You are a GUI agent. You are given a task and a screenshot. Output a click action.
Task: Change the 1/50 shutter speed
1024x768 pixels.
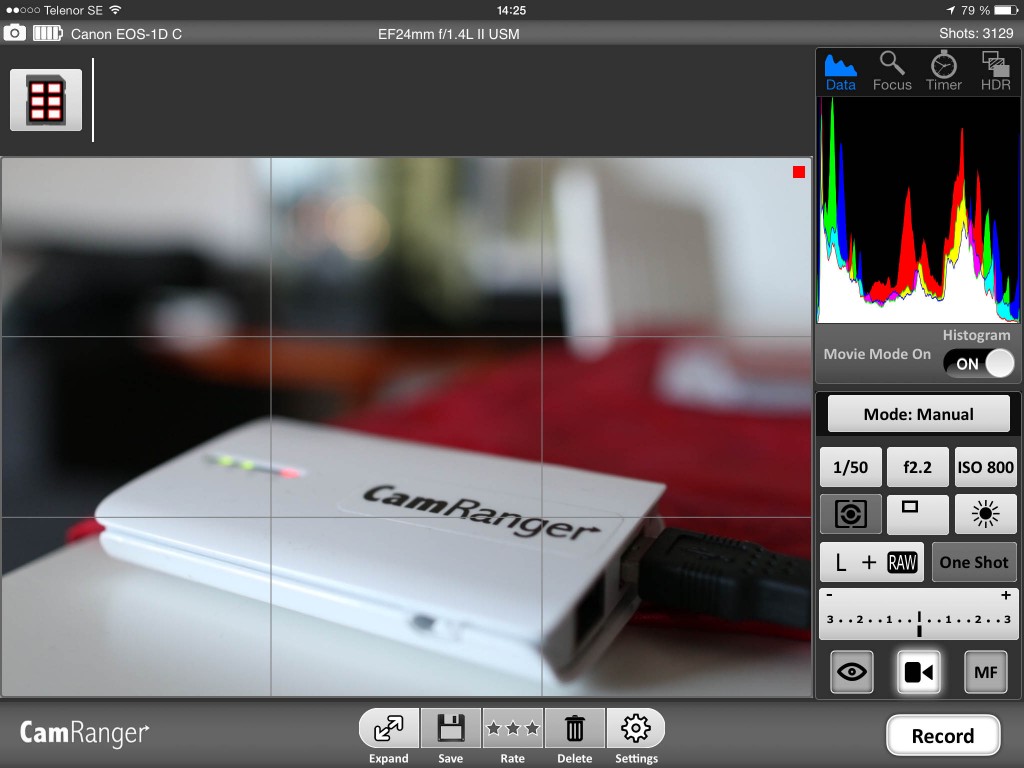[850, 467]
